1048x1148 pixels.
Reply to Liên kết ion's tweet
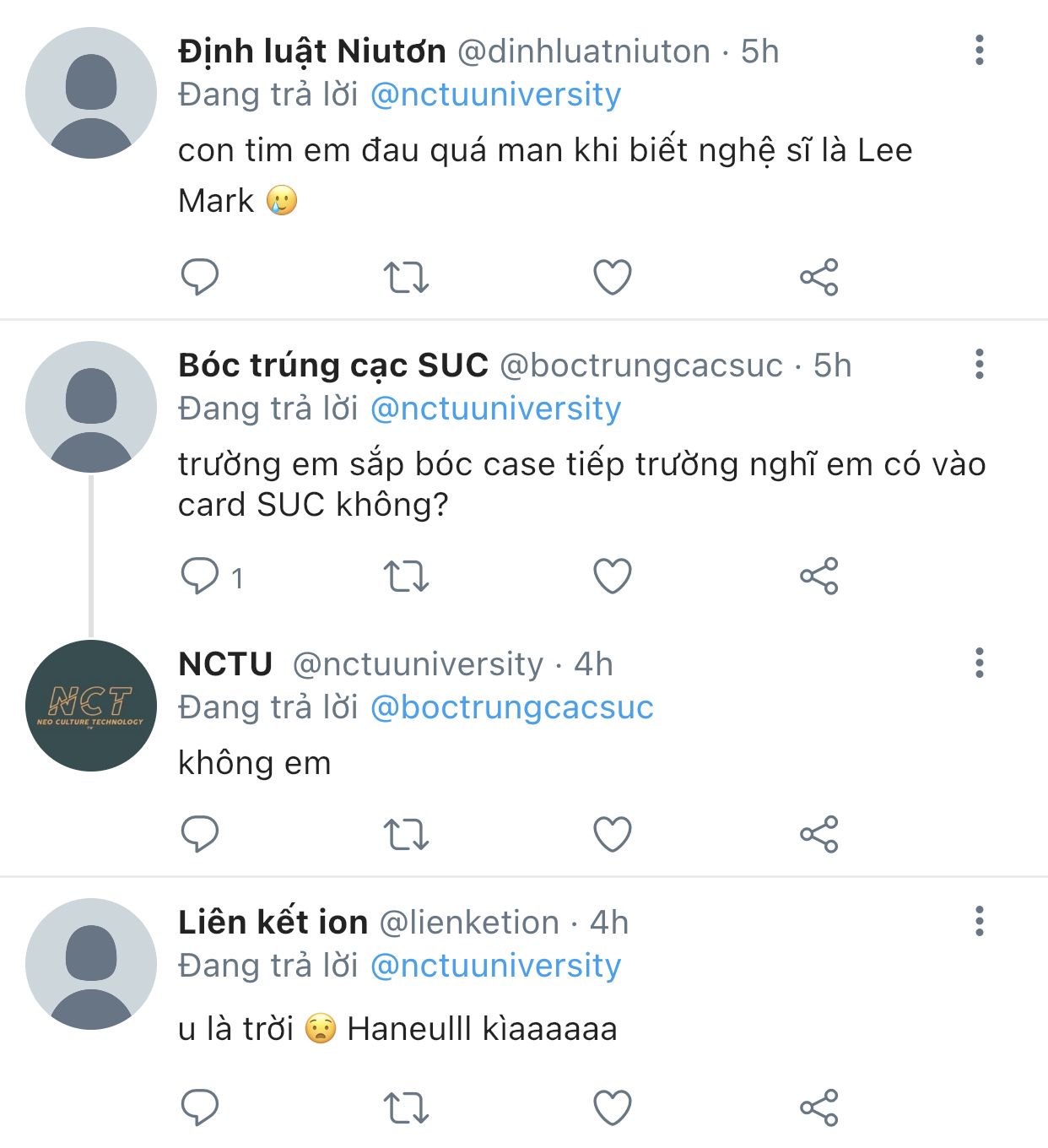(x=200, y=1108)
